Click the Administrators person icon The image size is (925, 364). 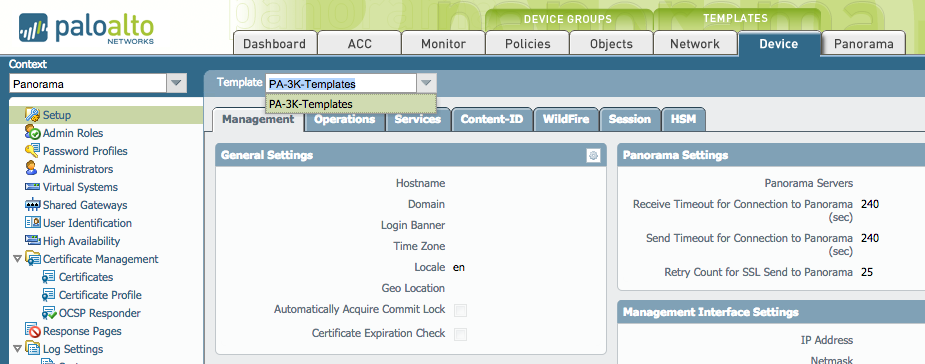32,169
